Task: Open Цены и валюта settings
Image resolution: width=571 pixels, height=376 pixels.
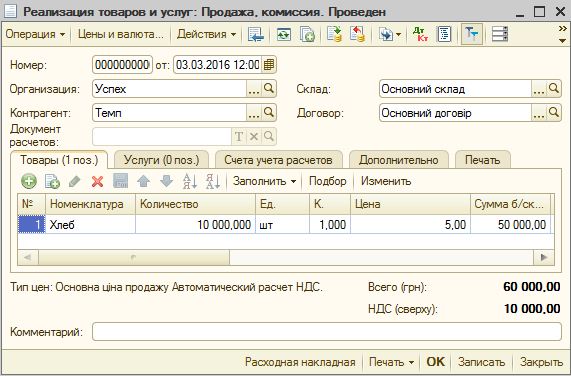Action: point(121,34)
